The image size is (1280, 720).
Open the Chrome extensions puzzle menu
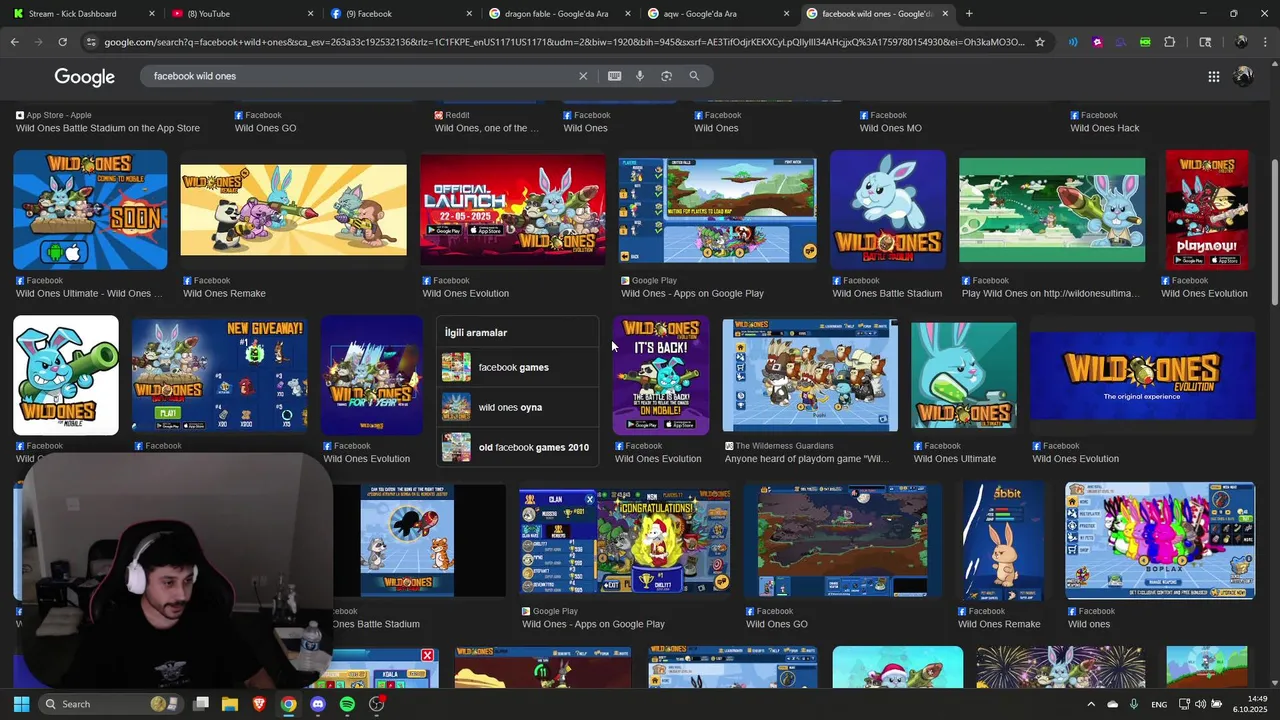pyautogui.click(x=1169, y=42)
